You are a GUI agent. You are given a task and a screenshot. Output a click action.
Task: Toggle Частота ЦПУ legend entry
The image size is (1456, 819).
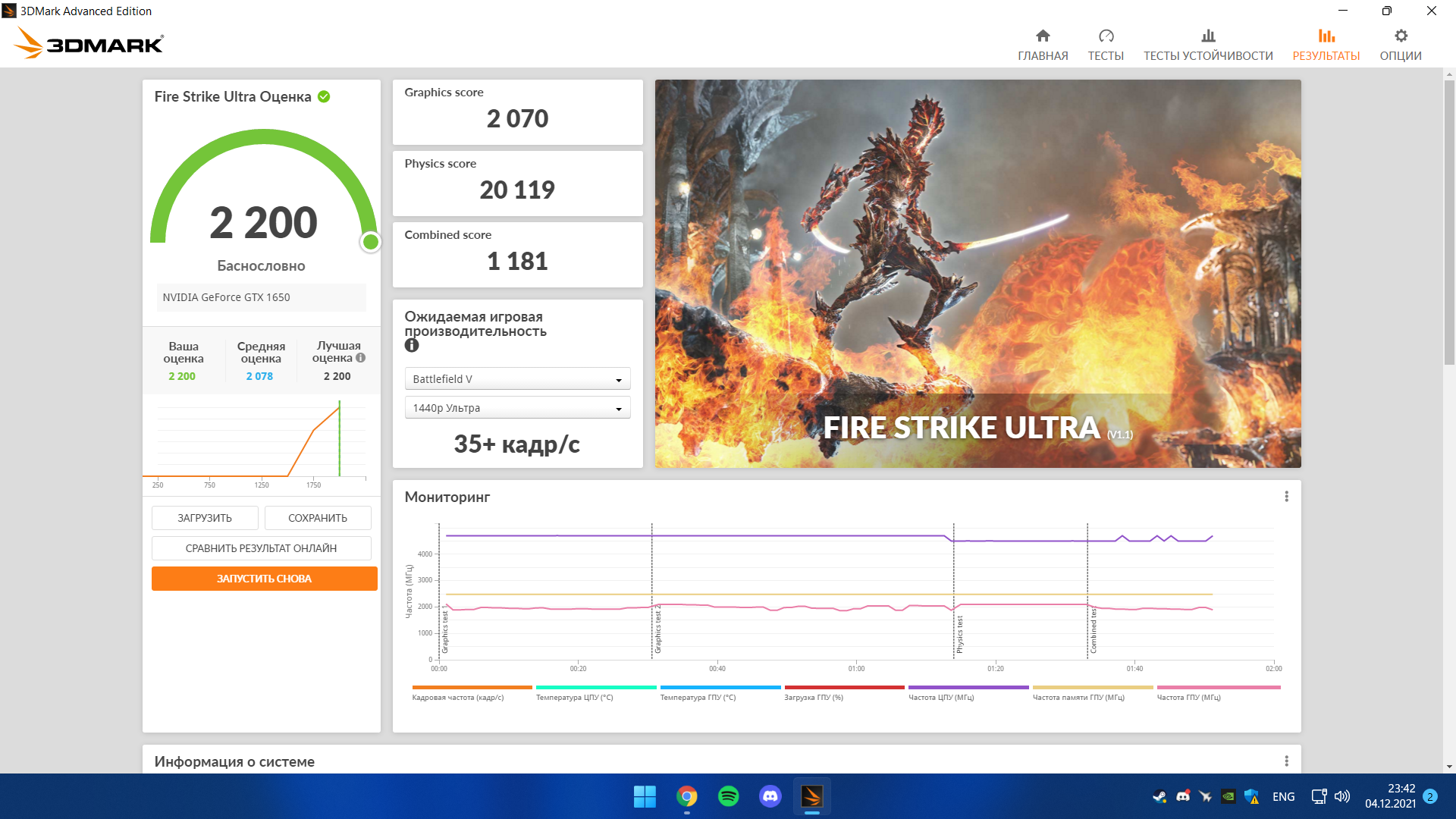point(968,692)
